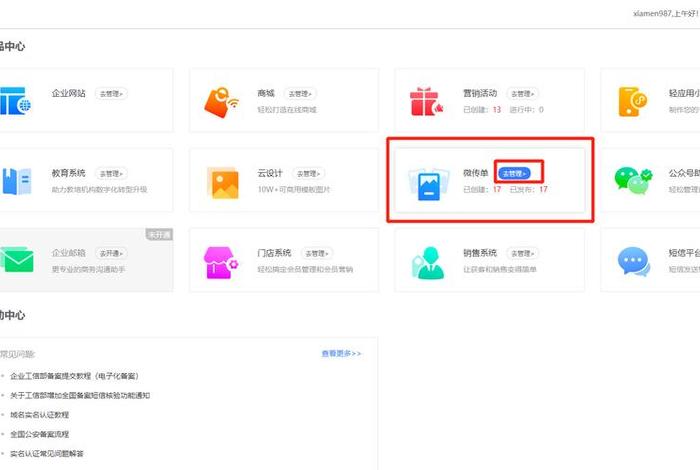Click the 短信平台 chat bubble icon
Viewport: 700px width, 470px height.
(634, 261)
